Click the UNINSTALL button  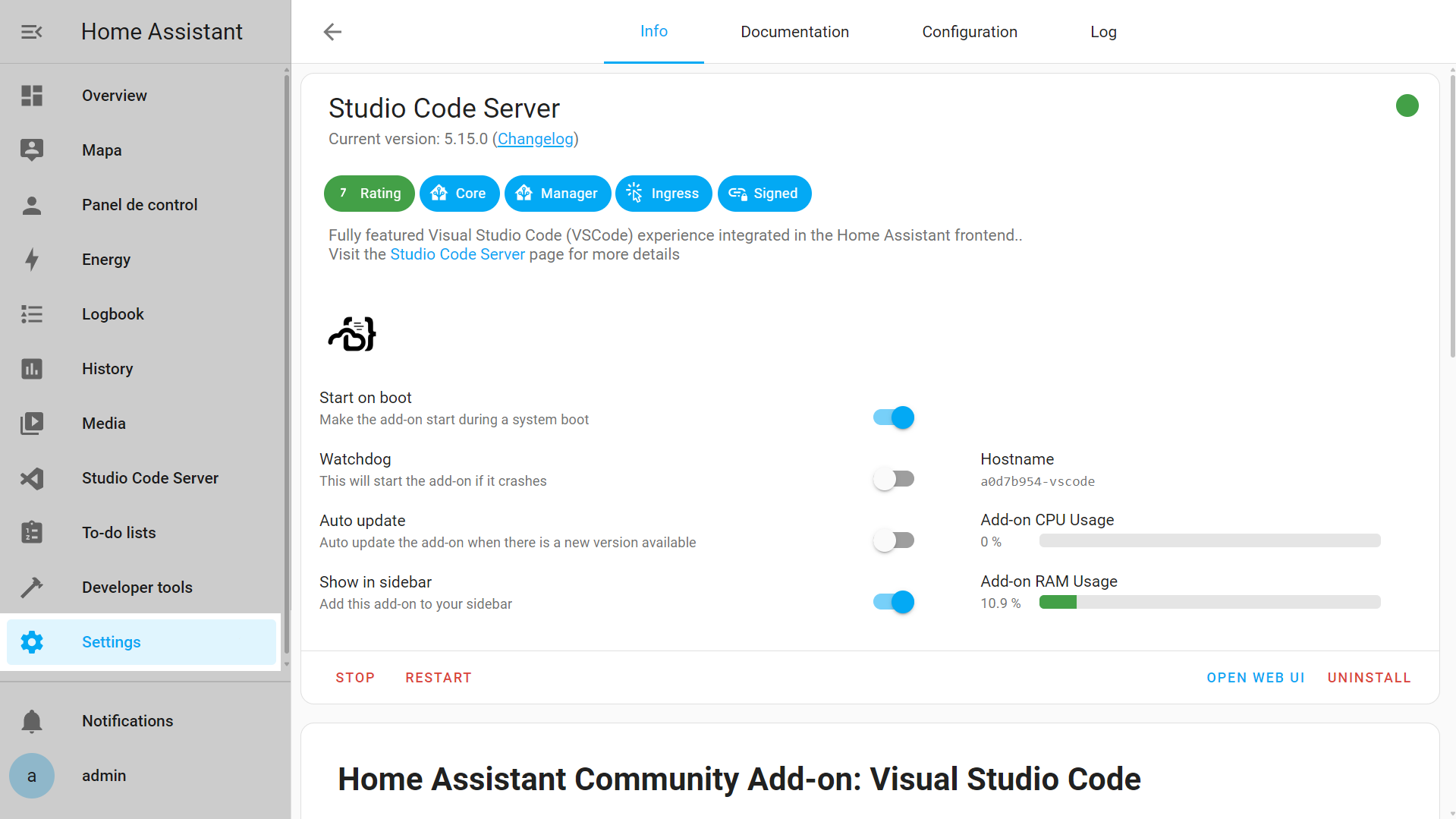1369,678
